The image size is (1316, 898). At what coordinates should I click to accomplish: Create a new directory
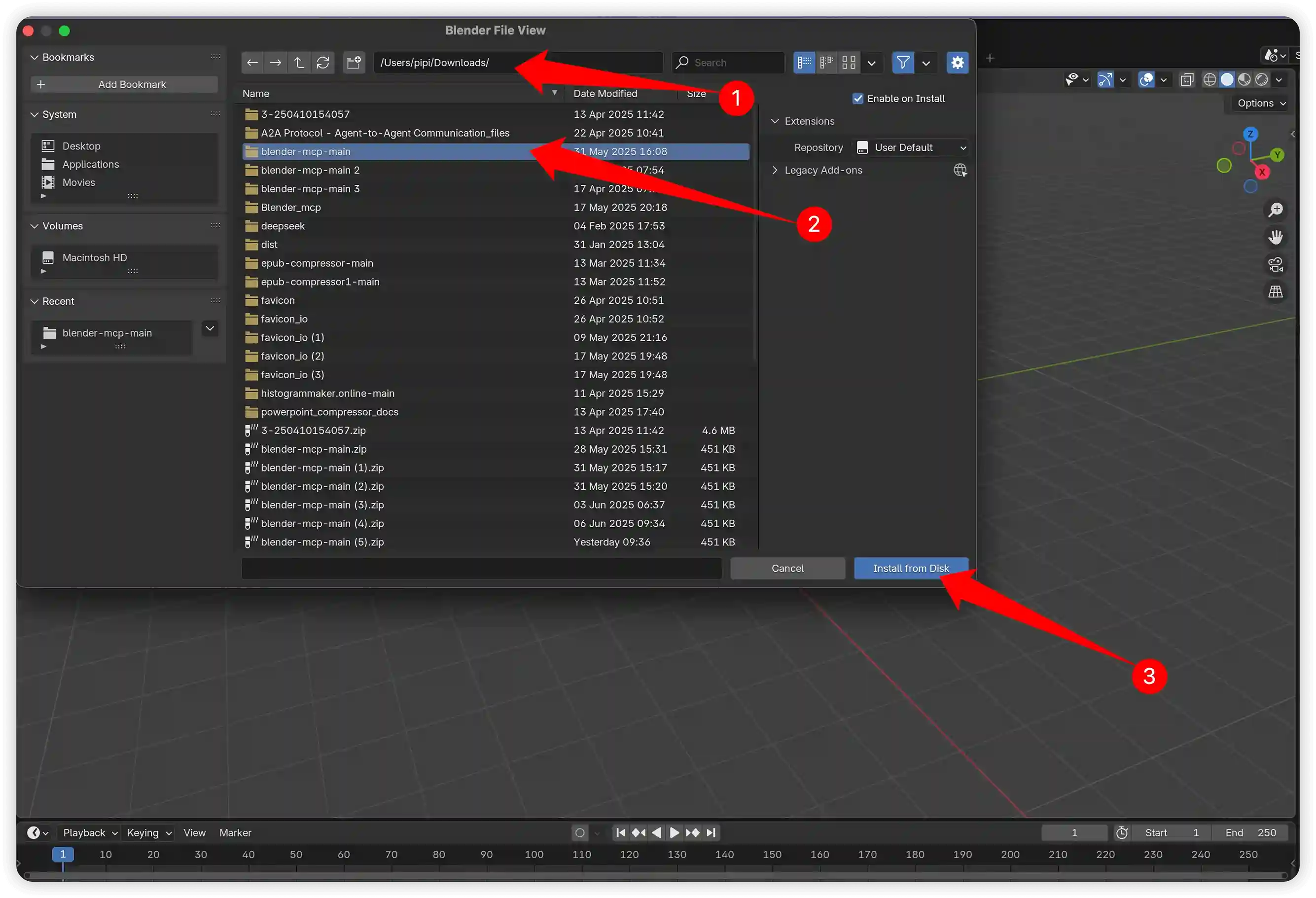(355, 63)
